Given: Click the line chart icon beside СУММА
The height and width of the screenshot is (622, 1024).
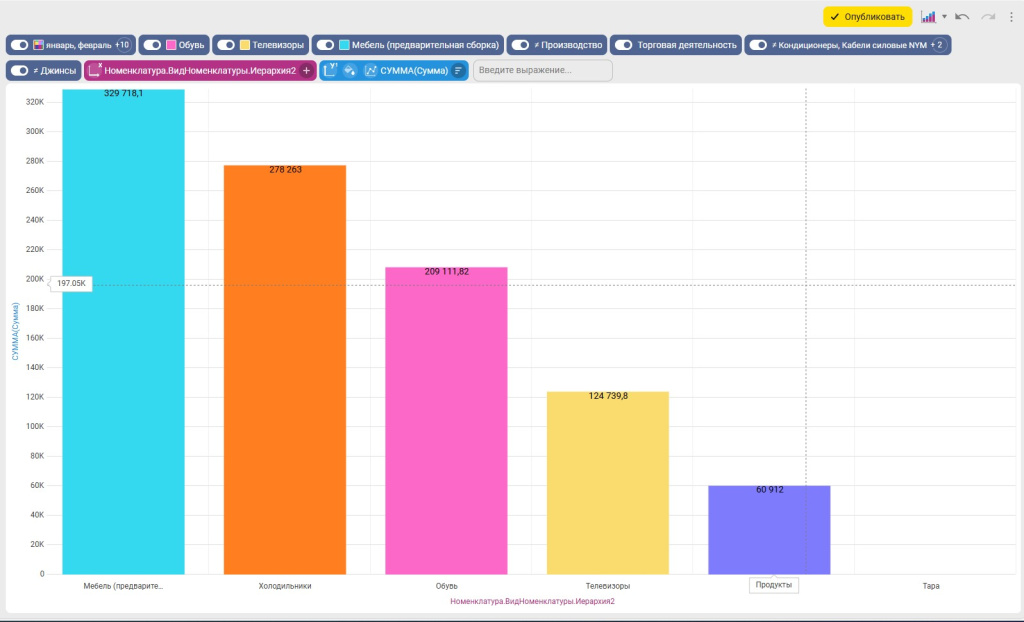Looking at the screenshot, I should coord(370,71).
